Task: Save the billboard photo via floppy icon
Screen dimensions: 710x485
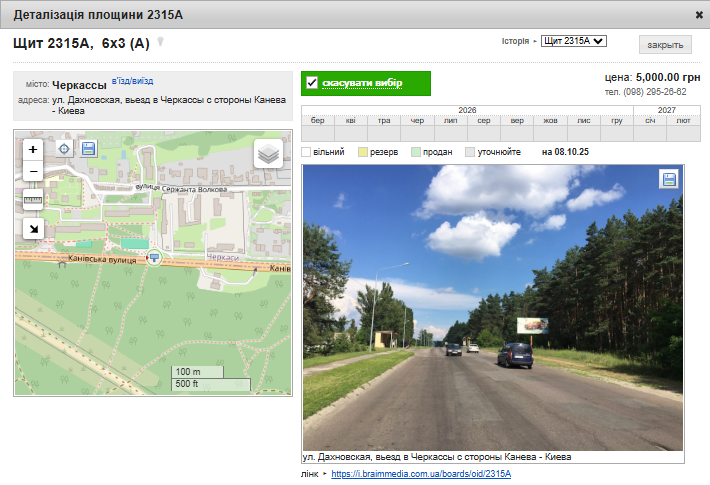Action: tap(669, 179)
